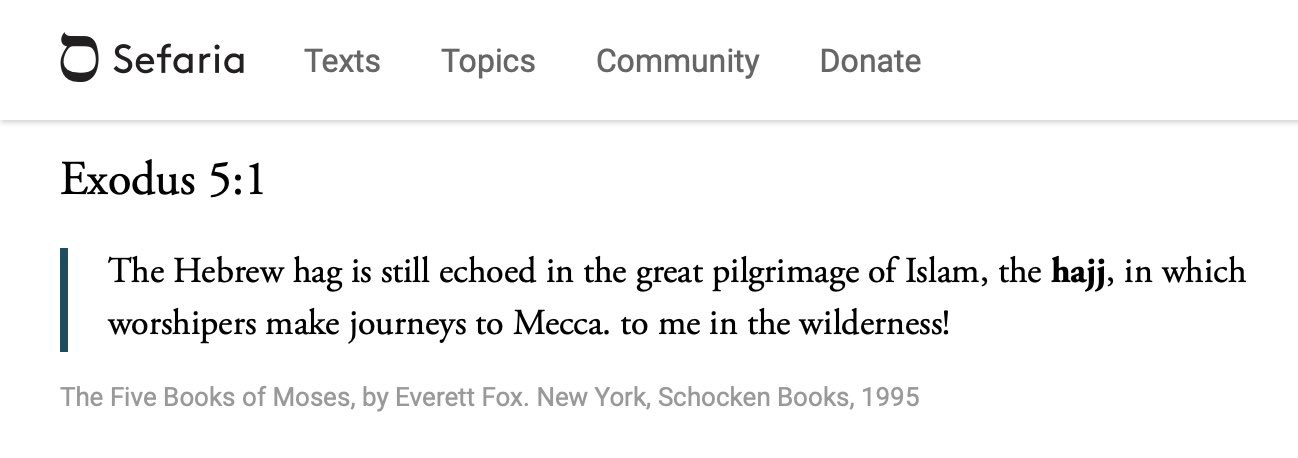Viewport: 1298px width, 458px height.
Task: Click the Exodus 5:1 verse heading
Action: pos(163,180)
